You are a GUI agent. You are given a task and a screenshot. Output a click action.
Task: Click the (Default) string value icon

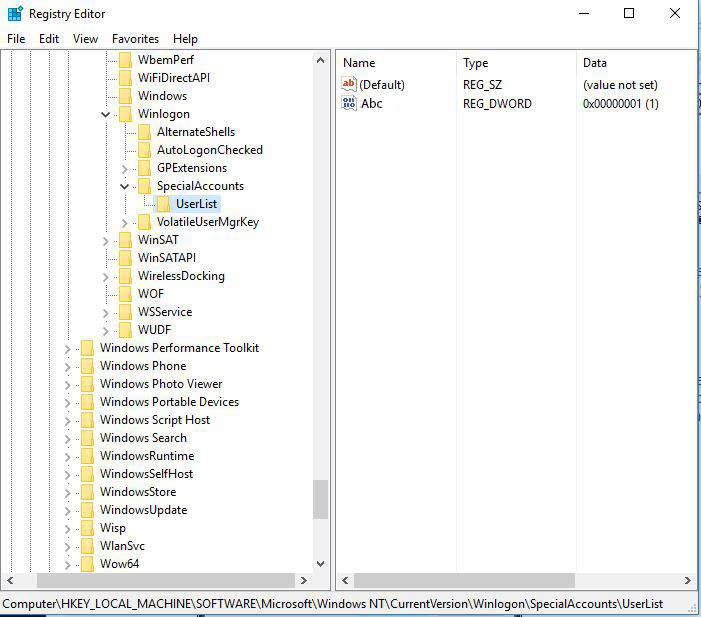pos(349,84)
